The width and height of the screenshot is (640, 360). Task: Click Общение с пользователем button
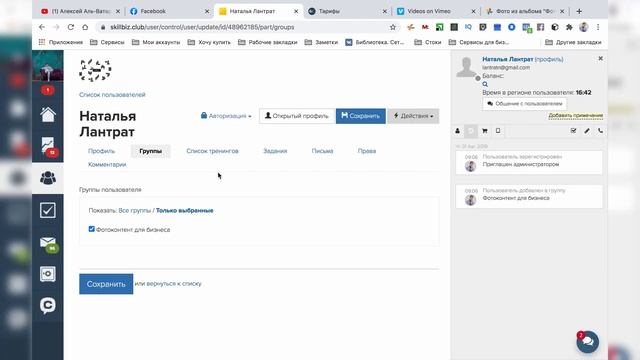coord(524,104)
